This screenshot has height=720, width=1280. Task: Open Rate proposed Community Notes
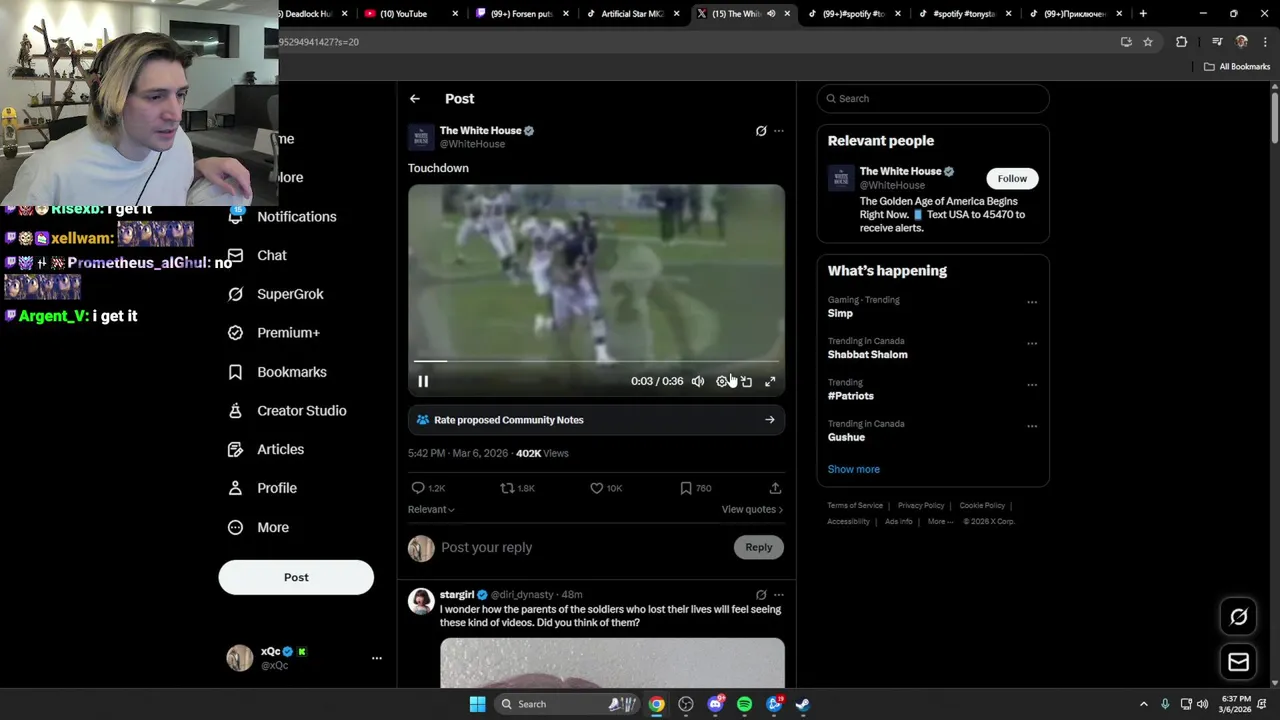596,420
